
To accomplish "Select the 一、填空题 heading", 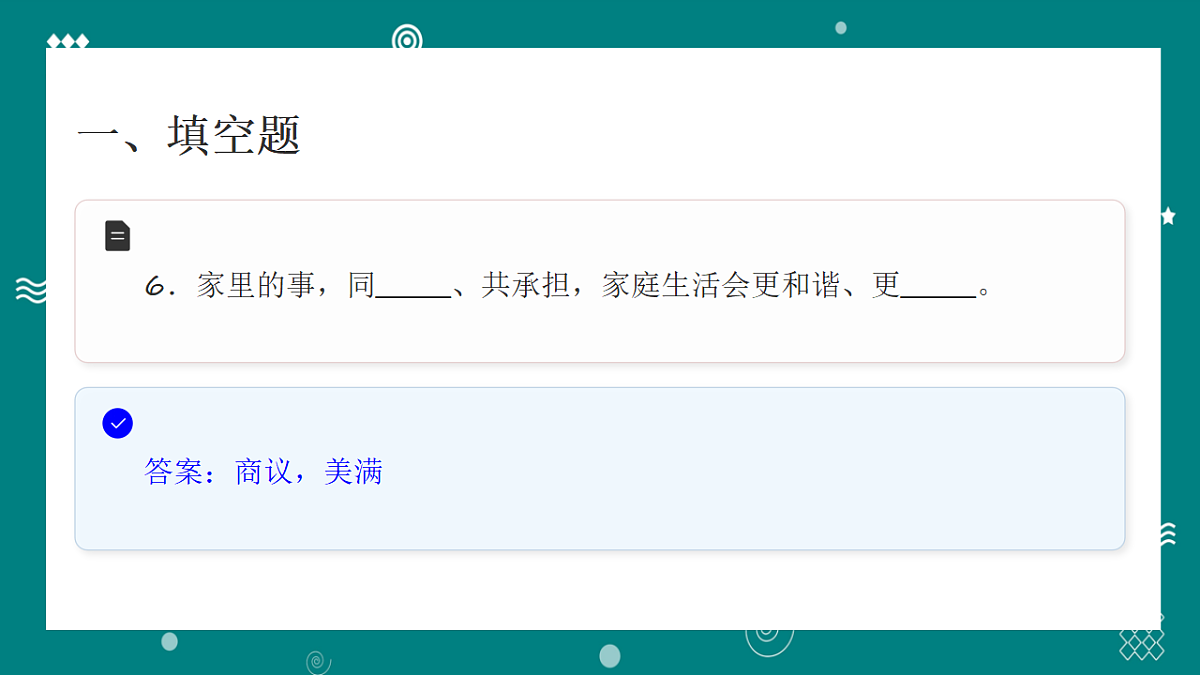I will [x=189, y=135].
